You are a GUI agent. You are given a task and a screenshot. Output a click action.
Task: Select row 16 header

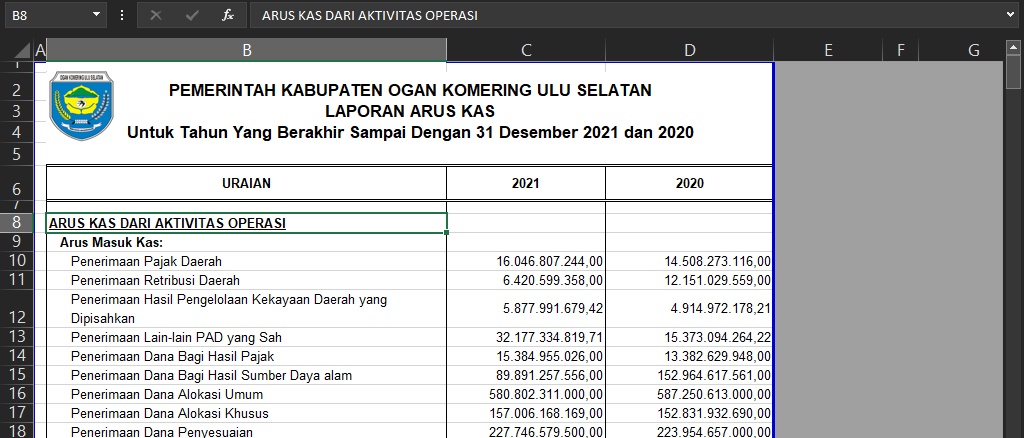pyautogui.click(x=17, y=394)
